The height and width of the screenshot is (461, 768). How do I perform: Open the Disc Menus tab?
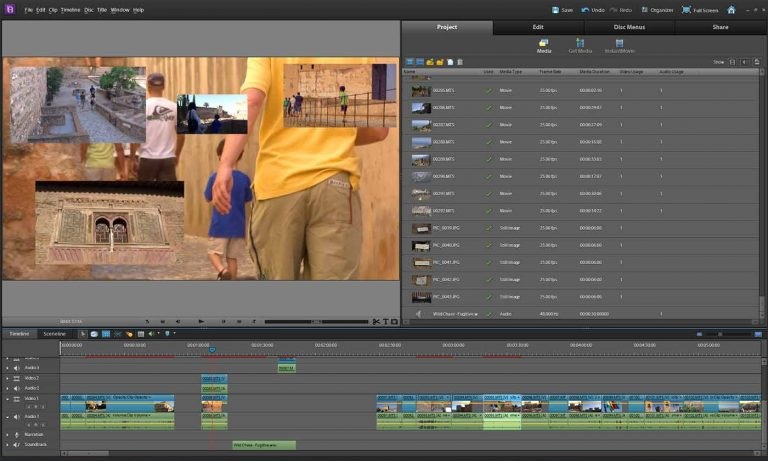click(628, 27)
